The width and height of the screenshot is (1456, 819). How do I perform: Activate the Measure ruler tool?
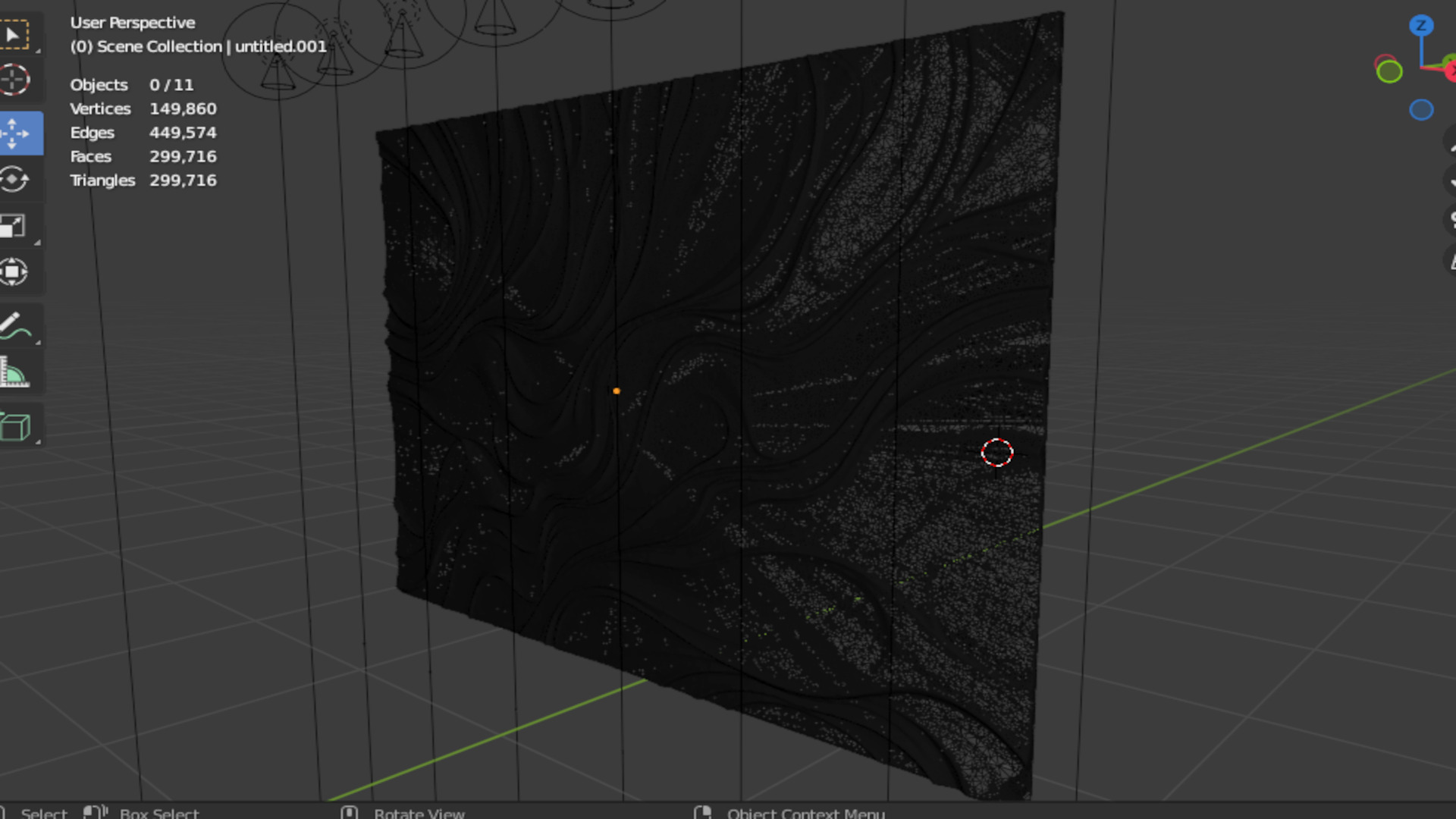pyautogui.click(x=15, y=373)
